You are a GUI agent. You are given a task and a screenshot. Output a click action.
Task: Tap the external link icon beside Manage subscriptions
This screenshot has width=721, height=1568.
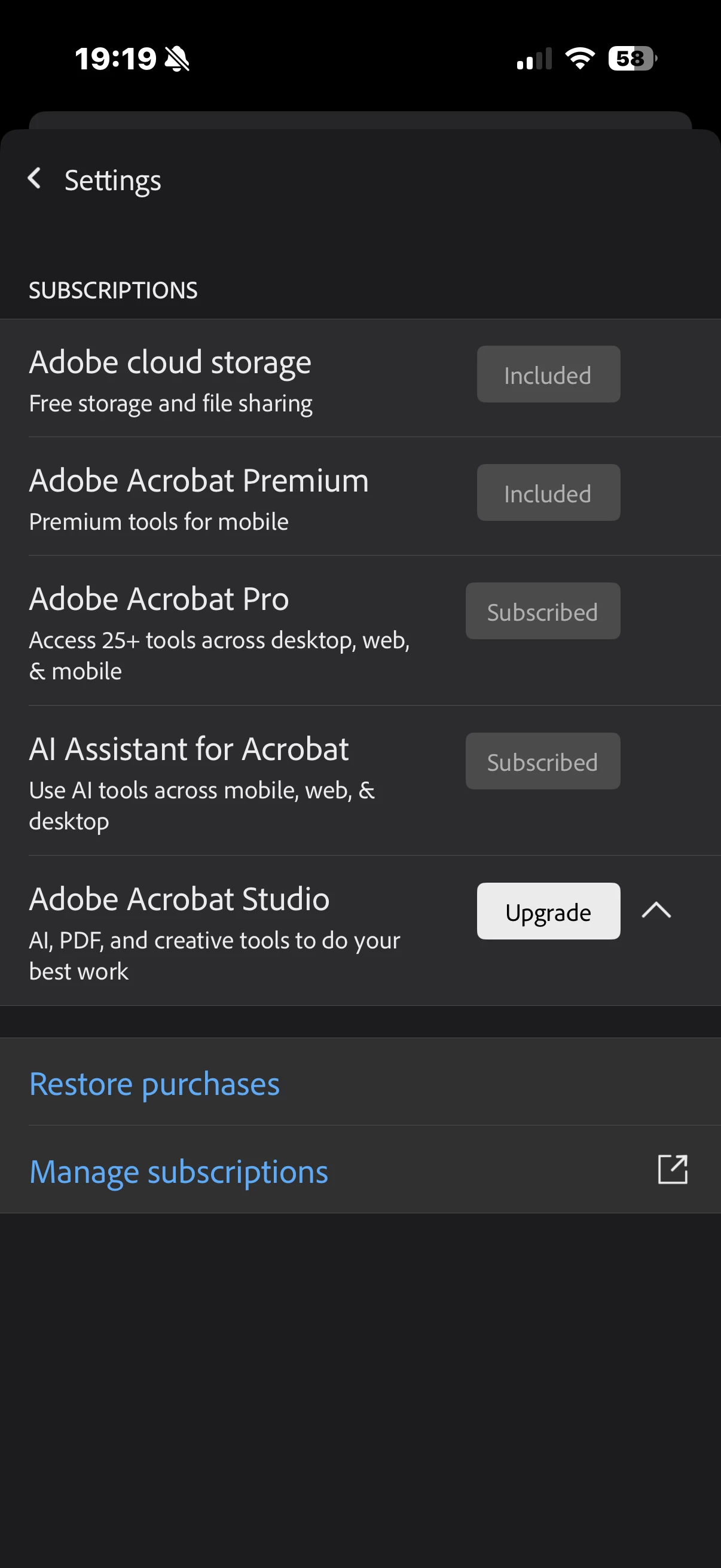673,1169
